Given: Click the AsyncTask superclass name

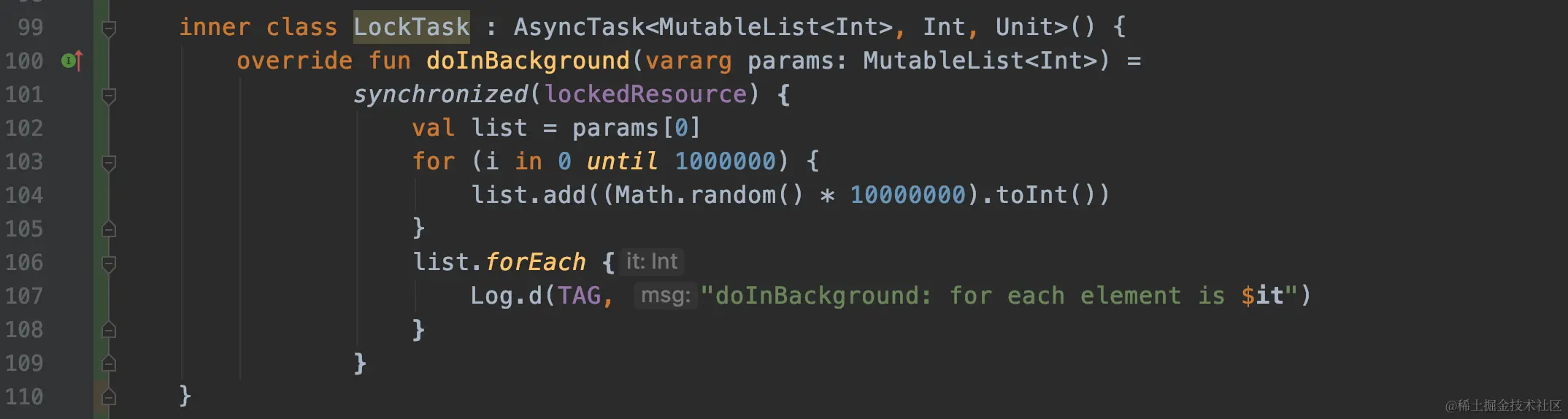Looking at the screenshot, I should click(x=580, y=27).
